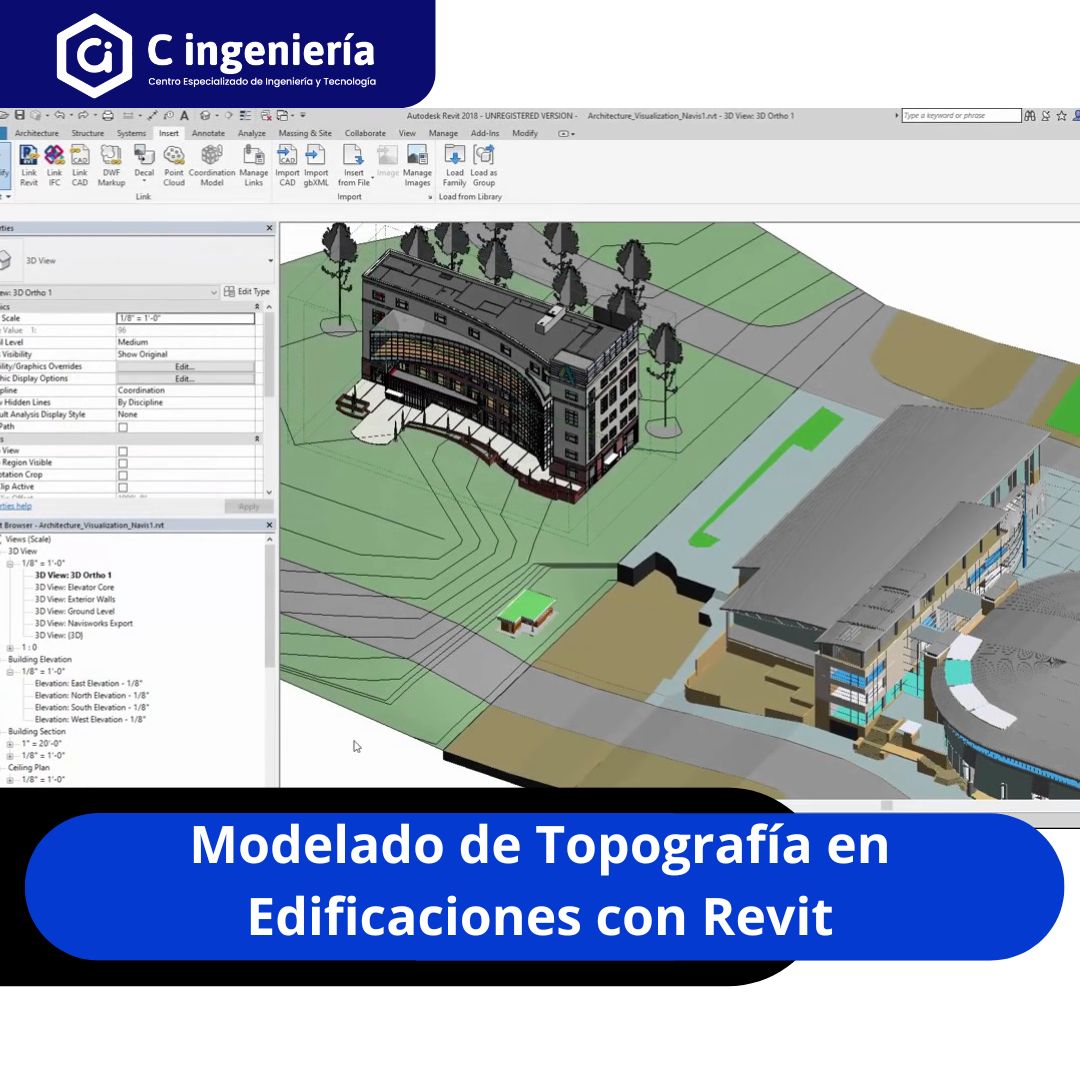
Task: Expand the Decal dropdown arrow
Action: pos(144,181)
